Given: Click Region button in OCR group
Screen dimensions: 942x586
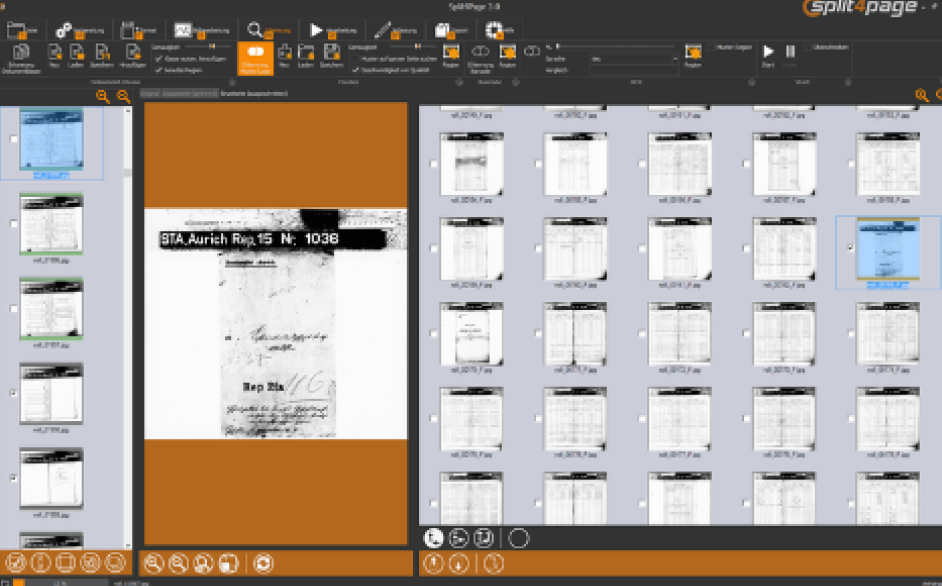Looking at the screenshot, I should click(693, 55).
